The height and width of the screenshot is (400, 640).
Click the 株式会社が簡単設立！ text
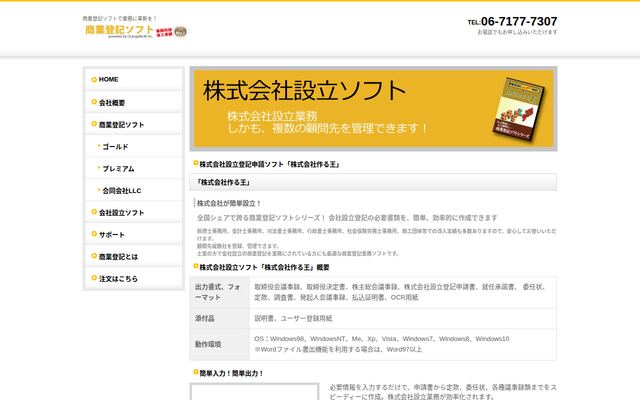pos(229,203)
